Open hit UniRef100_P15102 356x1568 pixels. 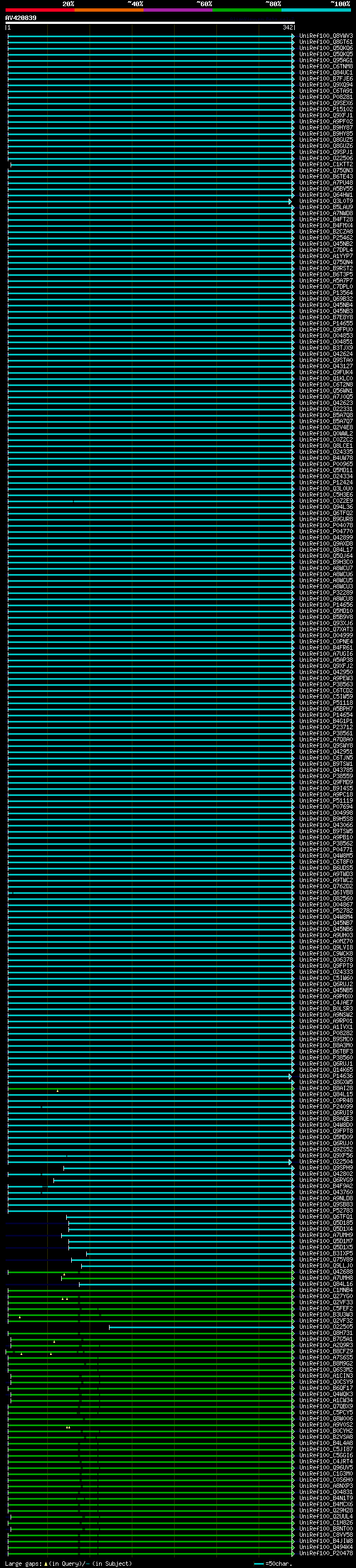coord(325,110)
